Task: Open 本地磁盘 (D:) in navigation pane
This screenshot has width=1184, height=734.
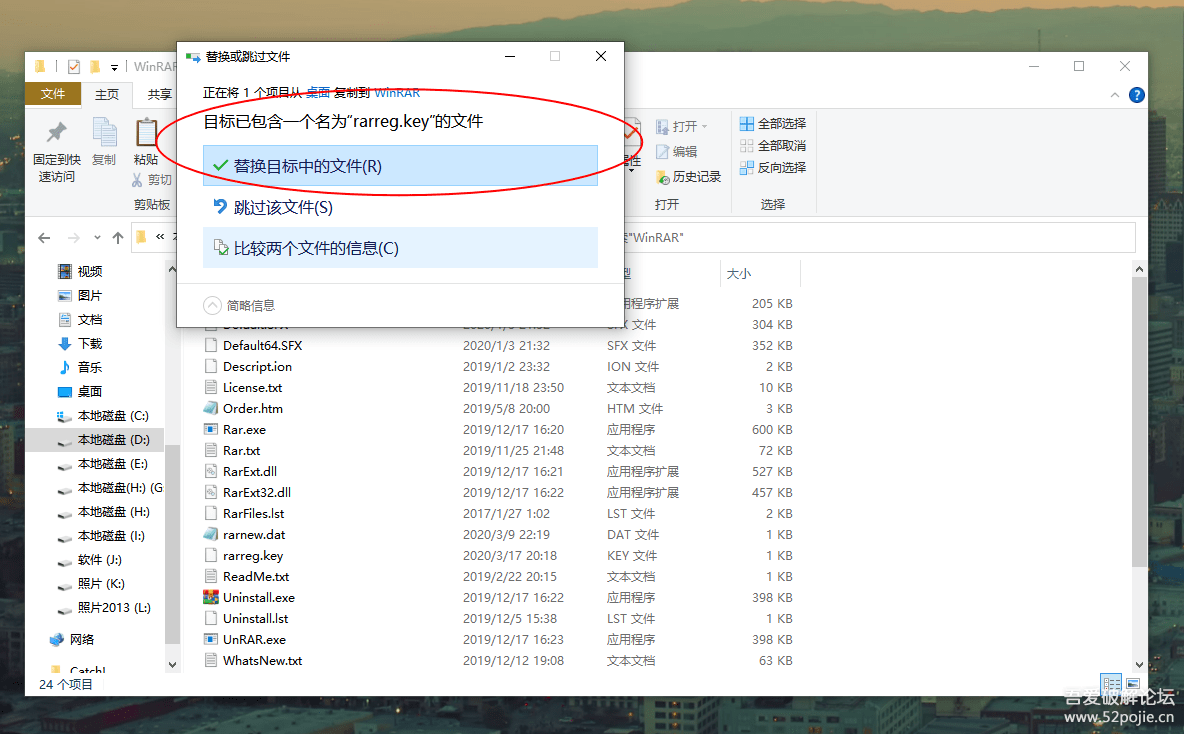Action: pyautogui.click(x=113, y=439)
